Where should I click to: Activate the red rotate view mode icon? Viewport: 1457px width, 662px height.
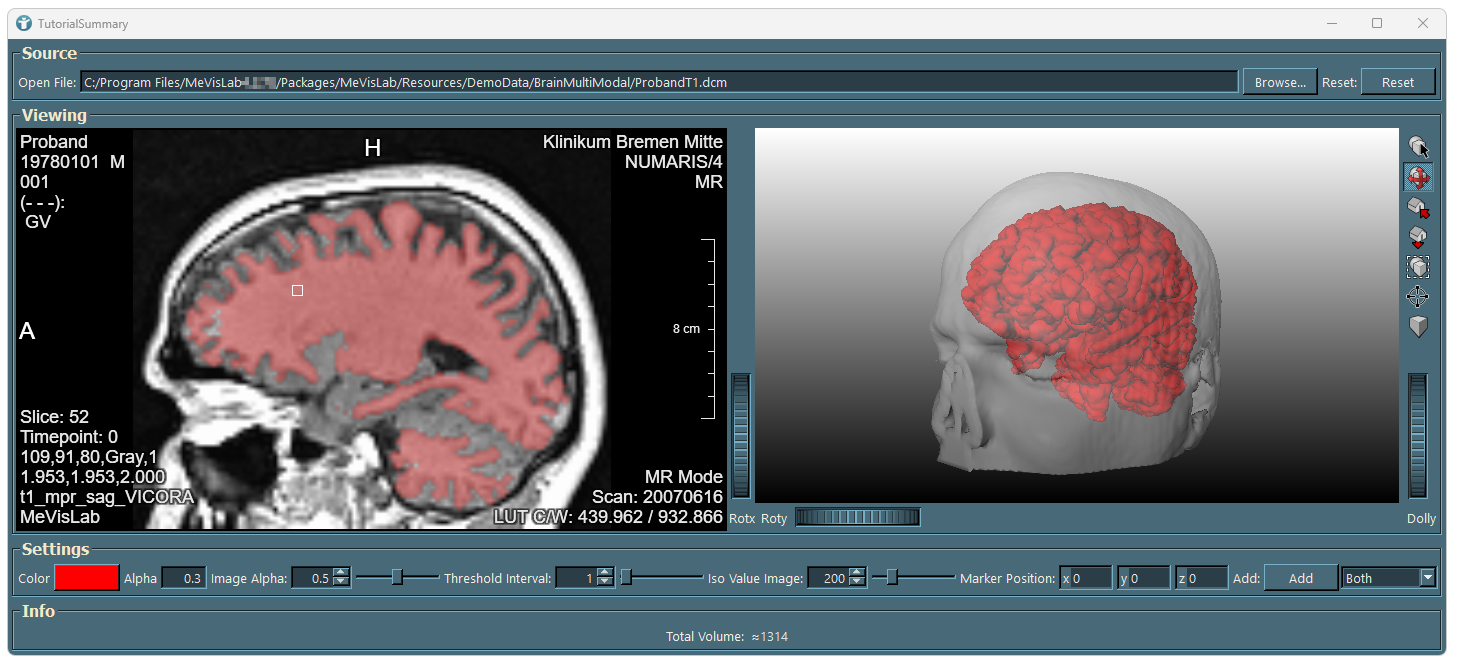coord(1417,178)
